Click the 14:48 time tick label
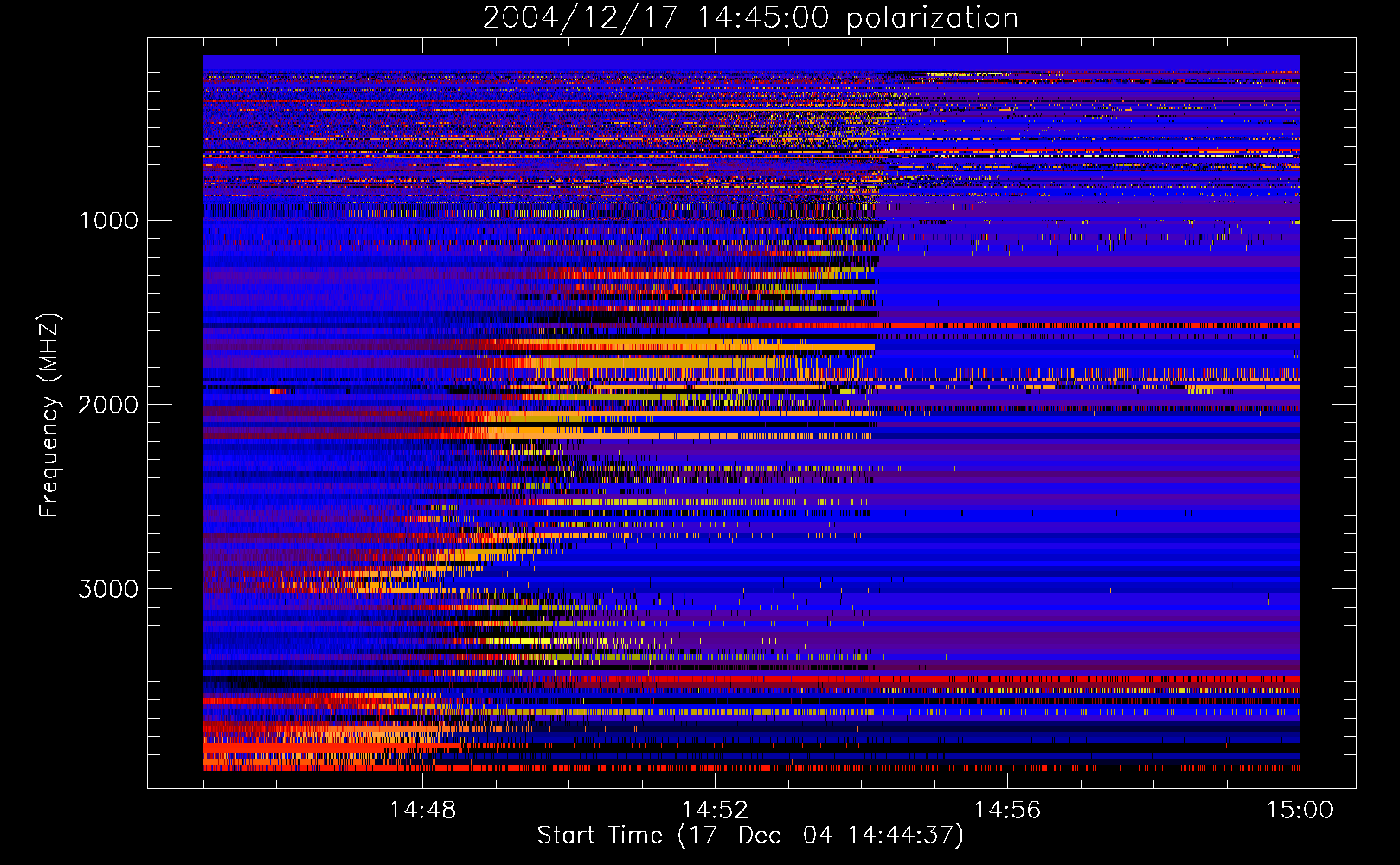1400x865 pixels. pyautogui.click(x=422, y=811)
